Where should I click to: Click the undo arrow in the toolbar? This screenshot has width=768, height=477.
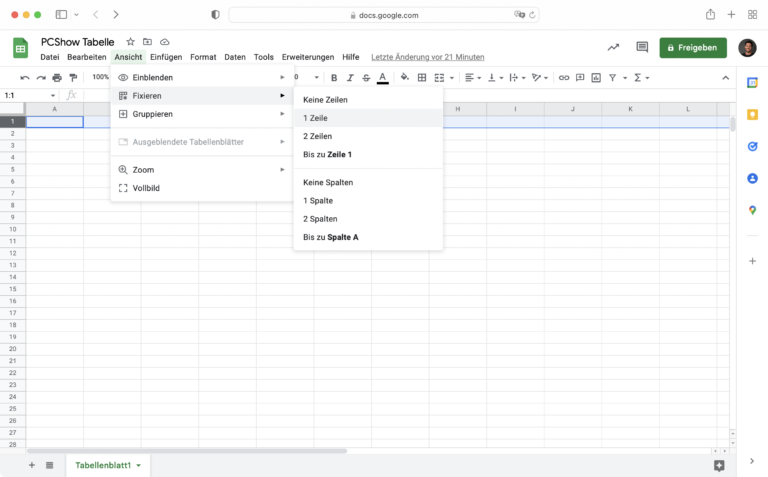[x=25, y=78]
